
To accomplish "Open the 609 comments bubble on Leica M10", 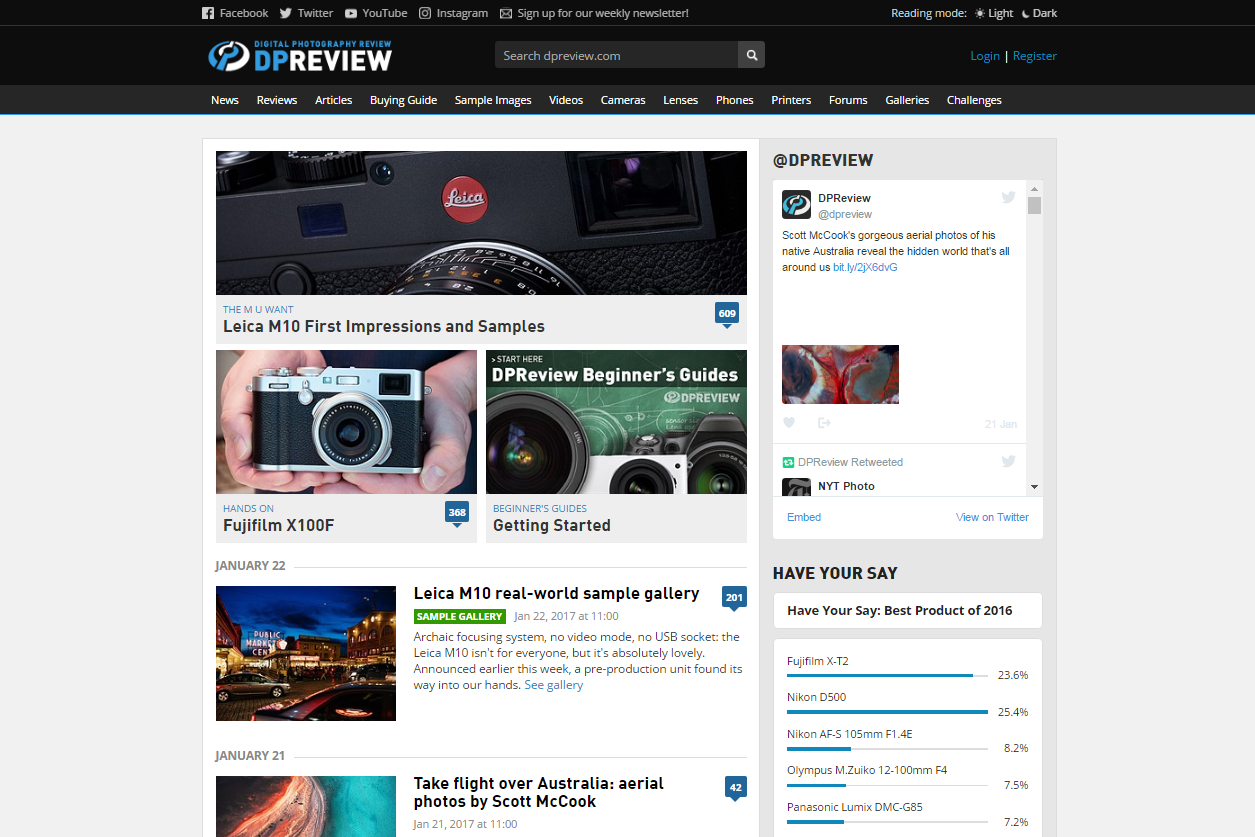I will tap(727, 314).
